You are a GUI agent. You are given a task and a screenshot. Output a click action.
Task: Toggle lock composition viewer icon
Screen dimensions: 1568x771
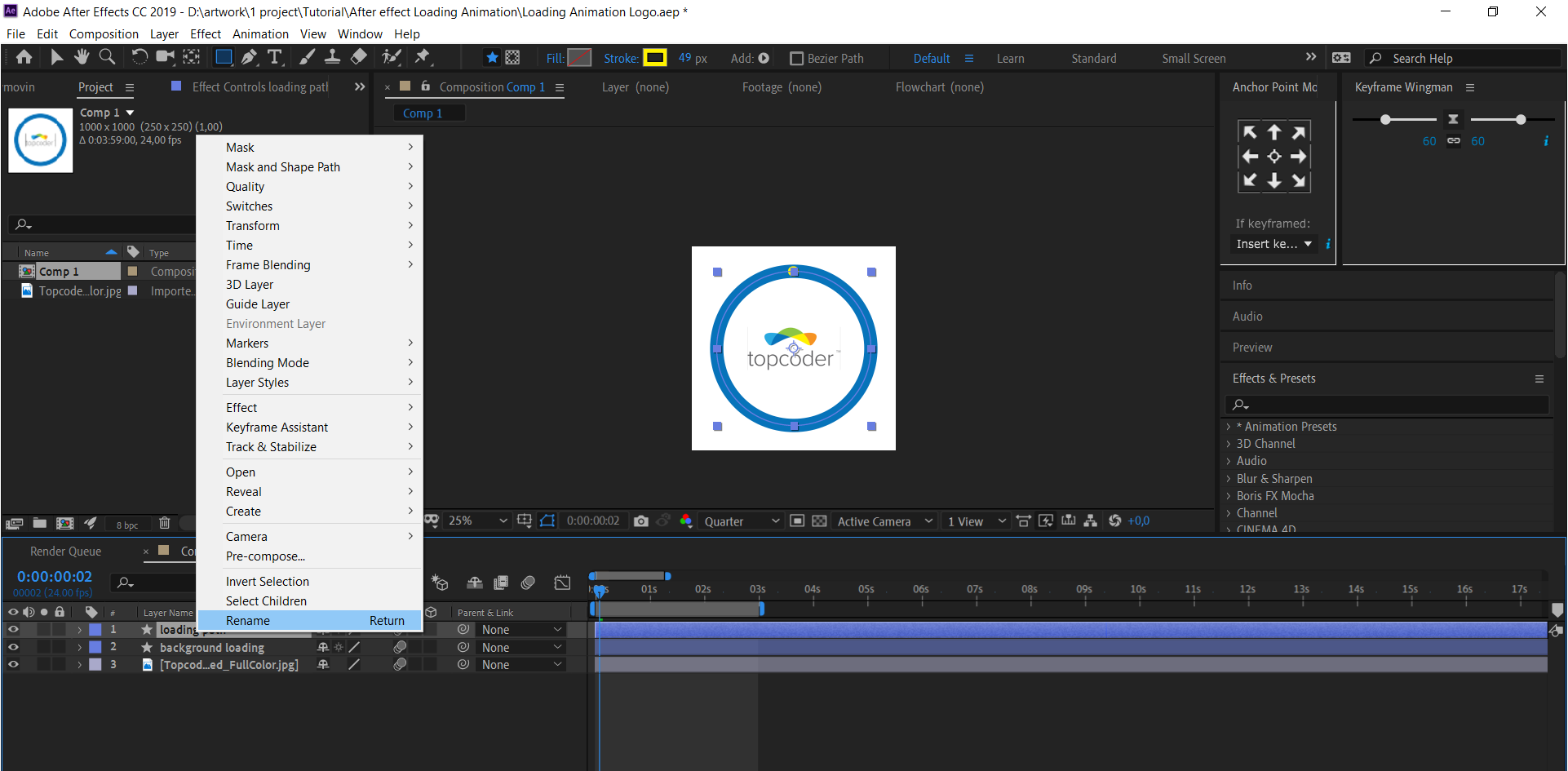pyautogui.click(x=425, y=86)
